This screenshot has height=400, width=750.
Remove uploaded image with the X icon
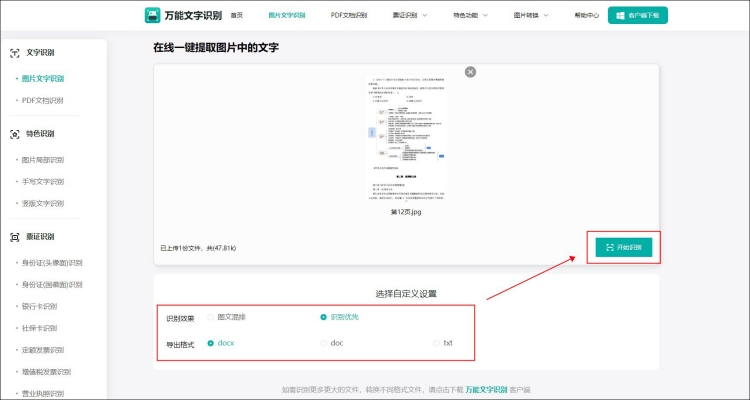pyautogui.click(x=470, y=72)
